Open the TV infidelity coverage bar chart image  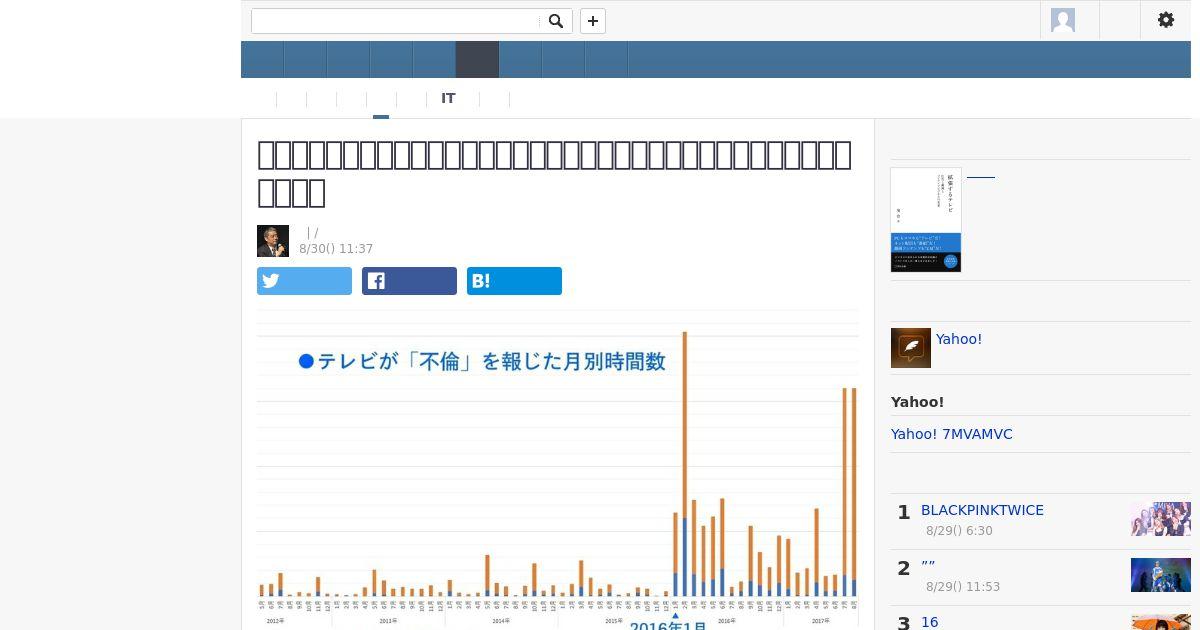pyautogui.click(x=558, y=470)
